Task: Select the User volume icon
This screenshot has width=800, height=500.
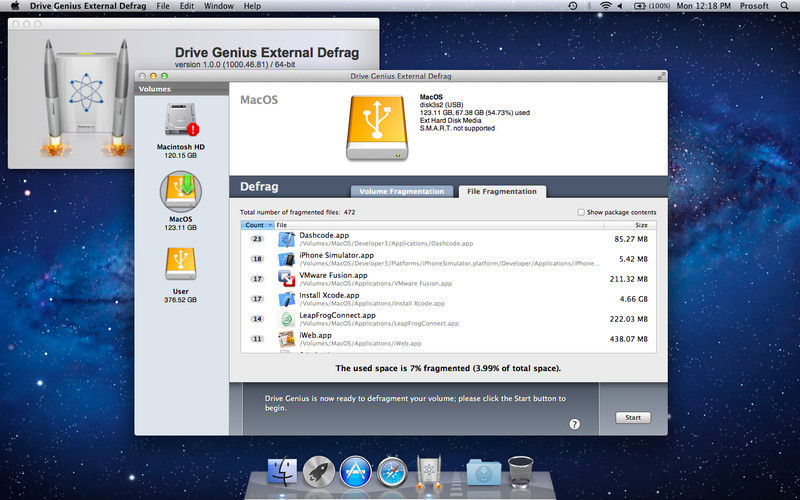Action: tap(181, 264)
